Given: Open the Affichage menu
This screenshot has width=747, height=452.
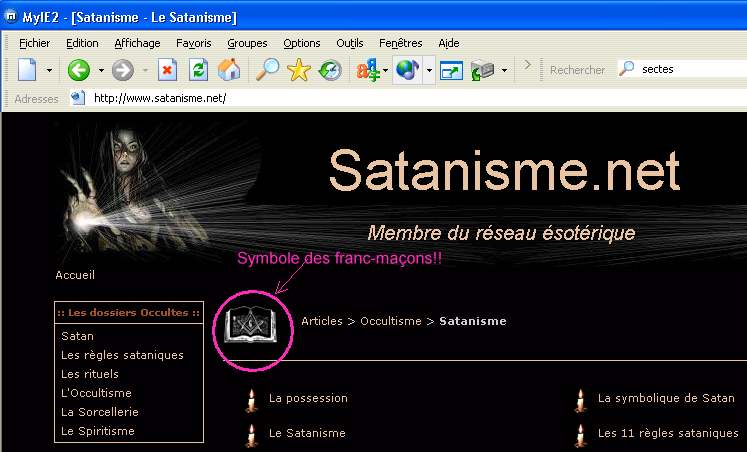Looking at the screenshot, I should pyautogui.click(x=137, y=43).
